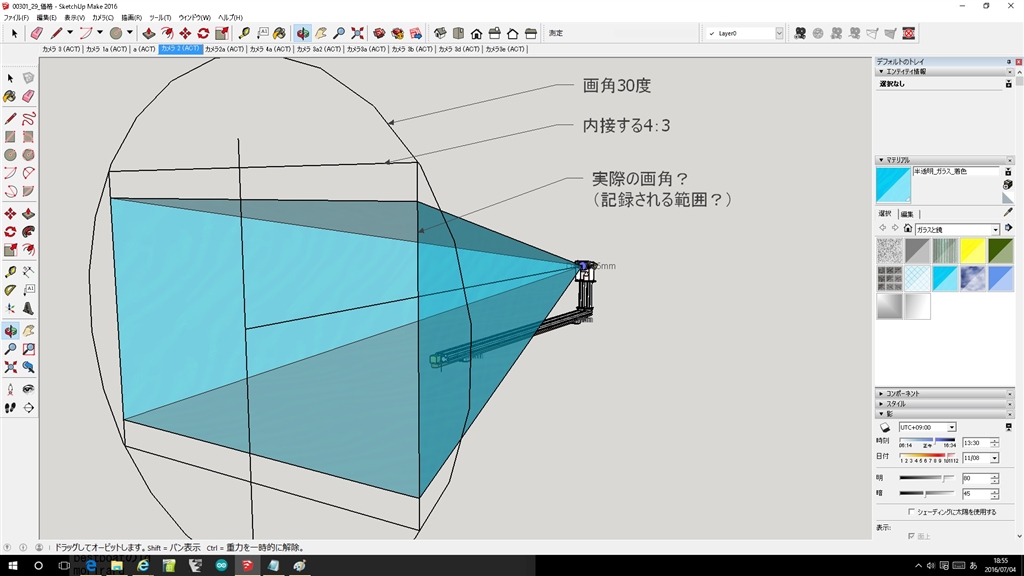Open the Arc tool dropdown arrow
This screenshot has width=1024, height=576.
[100, 33]
